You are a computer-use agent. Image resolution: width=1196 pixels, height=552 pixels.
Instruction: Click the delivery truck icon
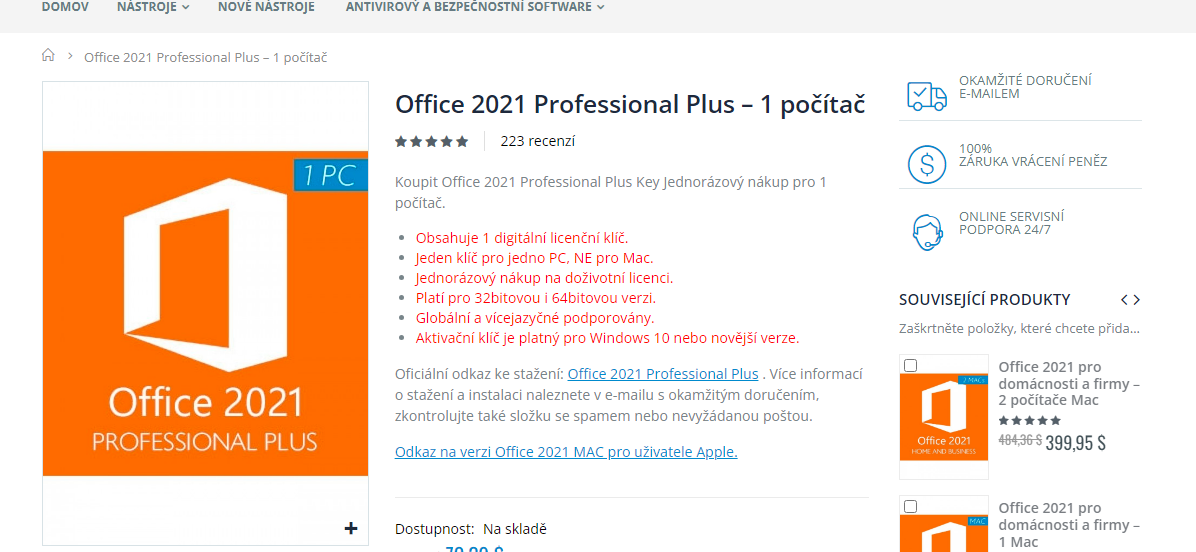coord(926,95)
